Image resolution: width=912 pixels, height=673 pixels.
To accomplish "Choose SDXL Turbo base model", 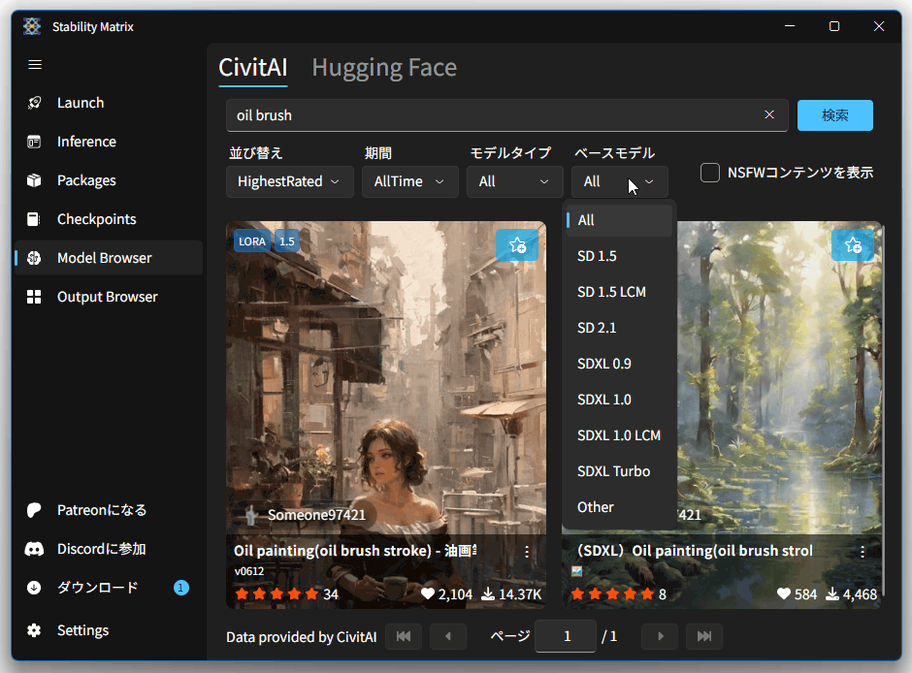I will coord(619,472).
